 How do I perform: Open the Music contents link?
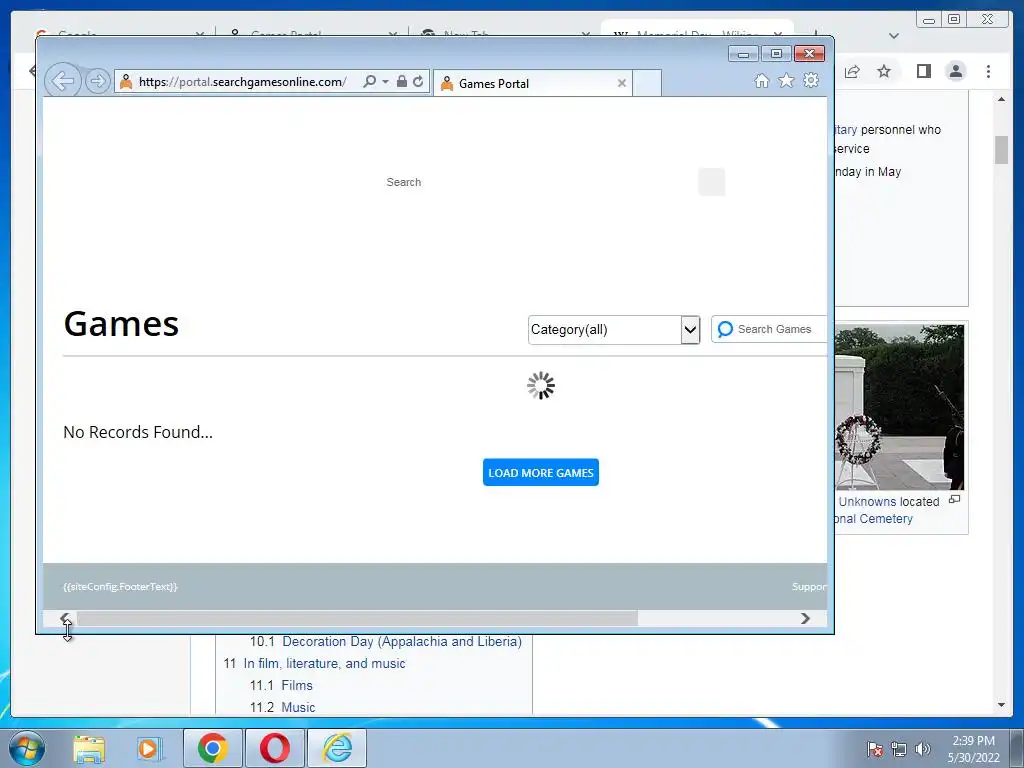coord(298,707)
